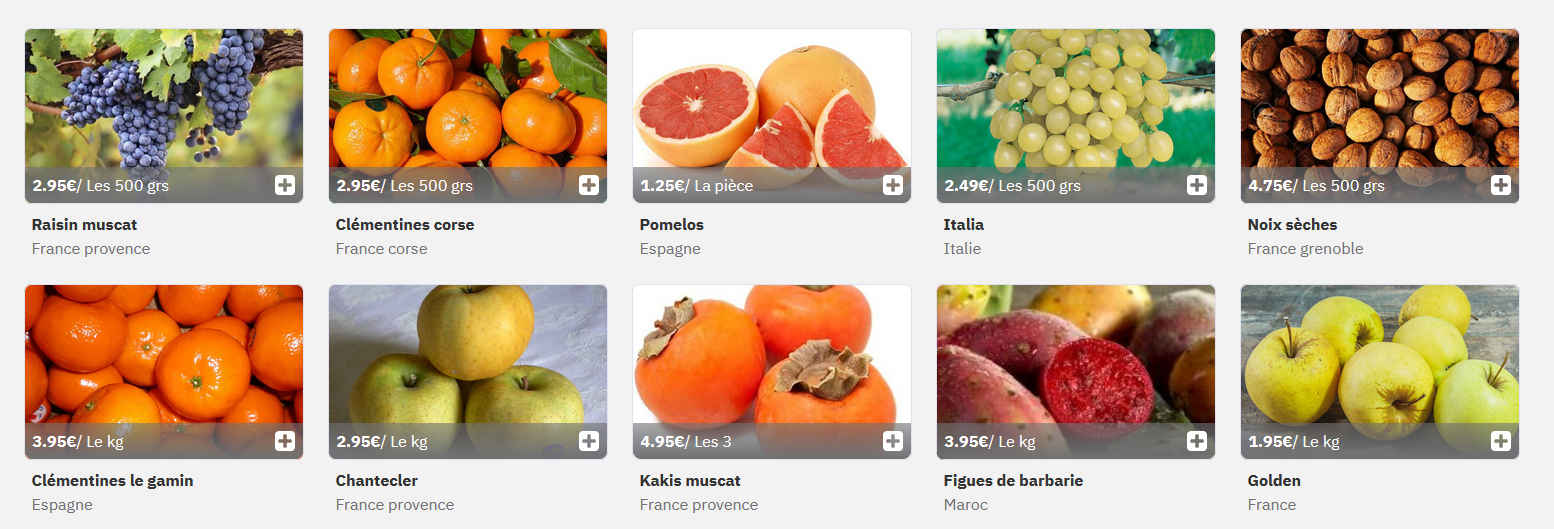This screenshot has height=529, width=1554.
Task: Add Clémentines le gamin via plus icon
Action: click(285, 441)
